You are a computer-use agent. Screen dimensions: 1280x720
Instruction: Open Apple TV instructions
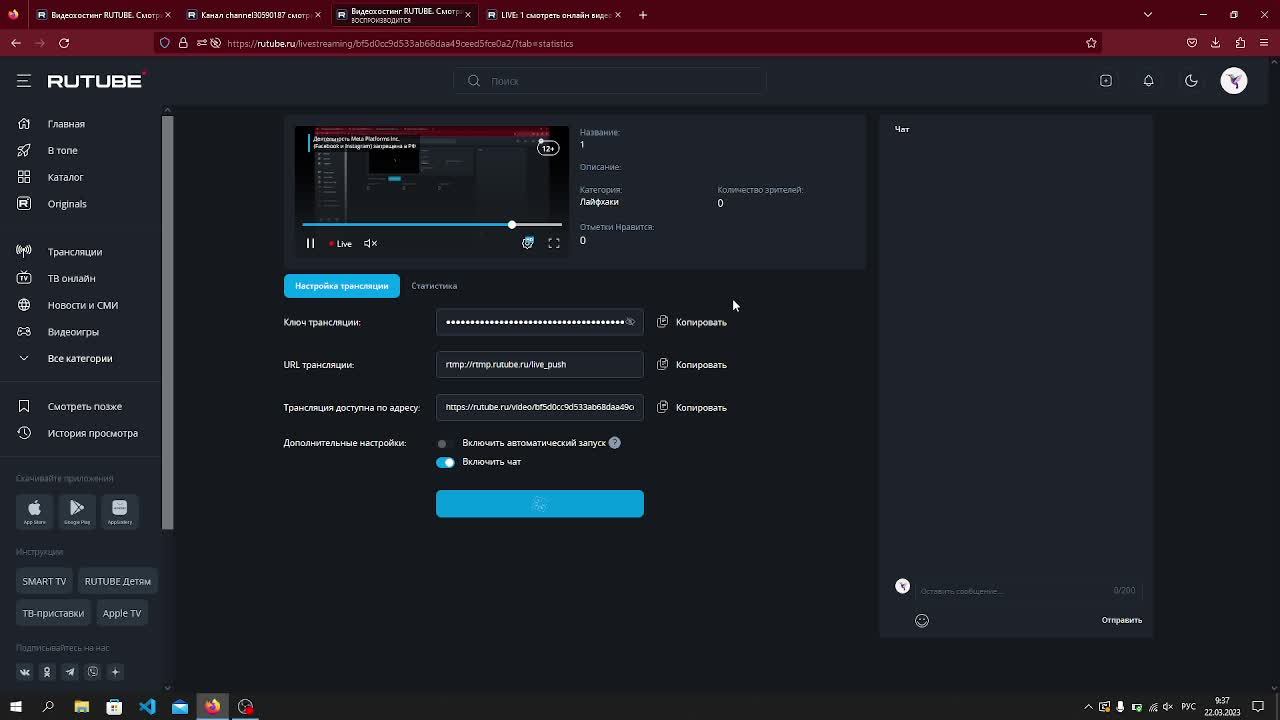coord(122,613)
